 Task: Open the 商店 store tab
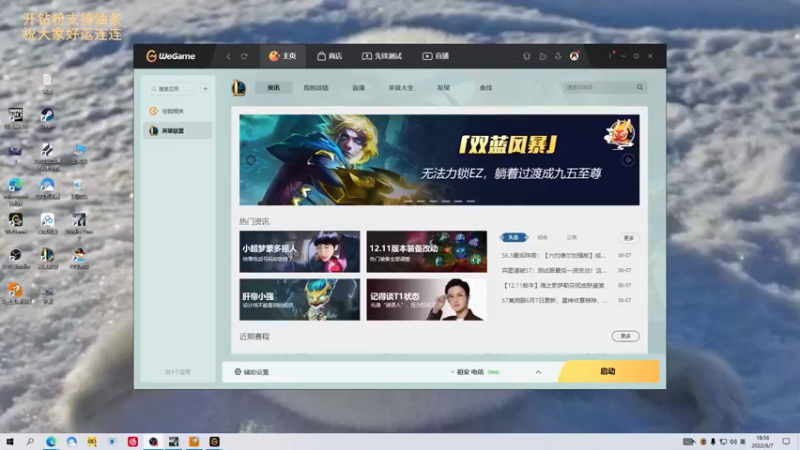pyautogui.click(x=330, y=56)
